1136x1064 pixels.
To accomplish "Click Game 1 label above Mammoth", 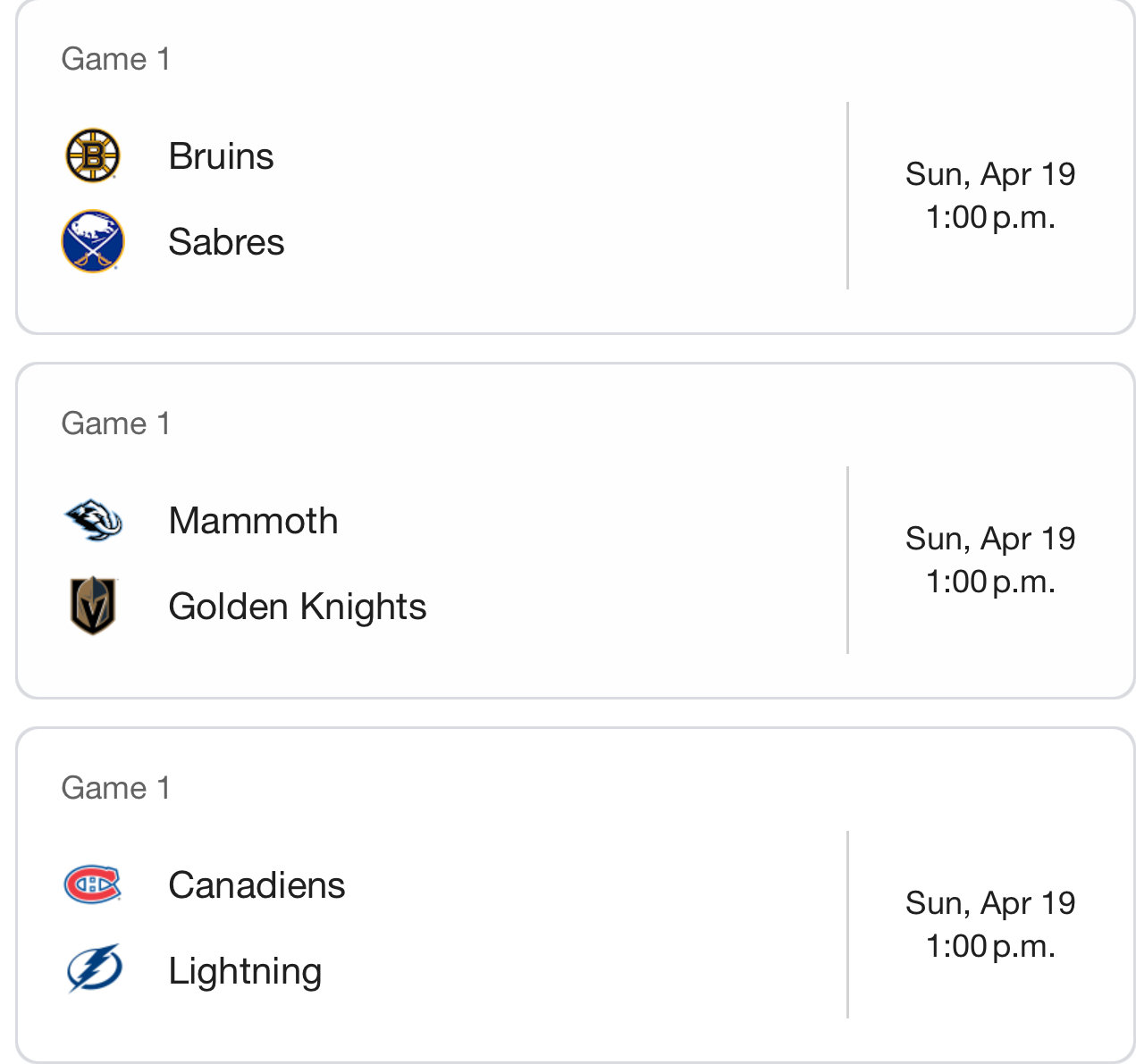I will pyautogui.click(x=115, y=423).
